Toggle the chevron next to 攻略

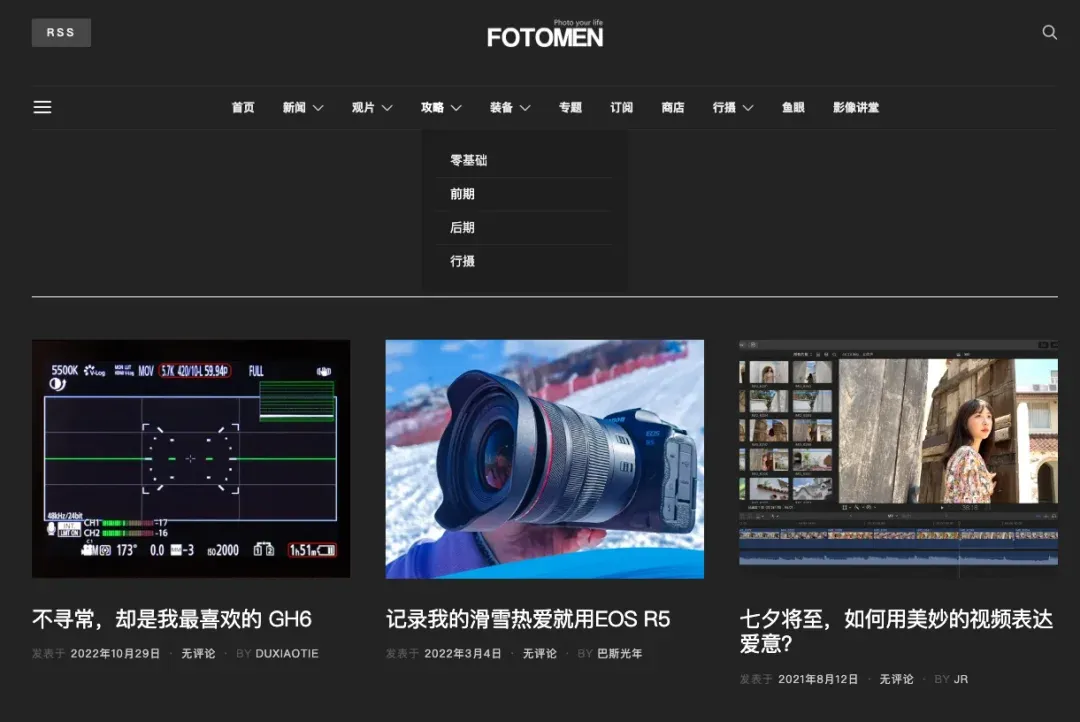pyautogui.click(x=456, y=108)
